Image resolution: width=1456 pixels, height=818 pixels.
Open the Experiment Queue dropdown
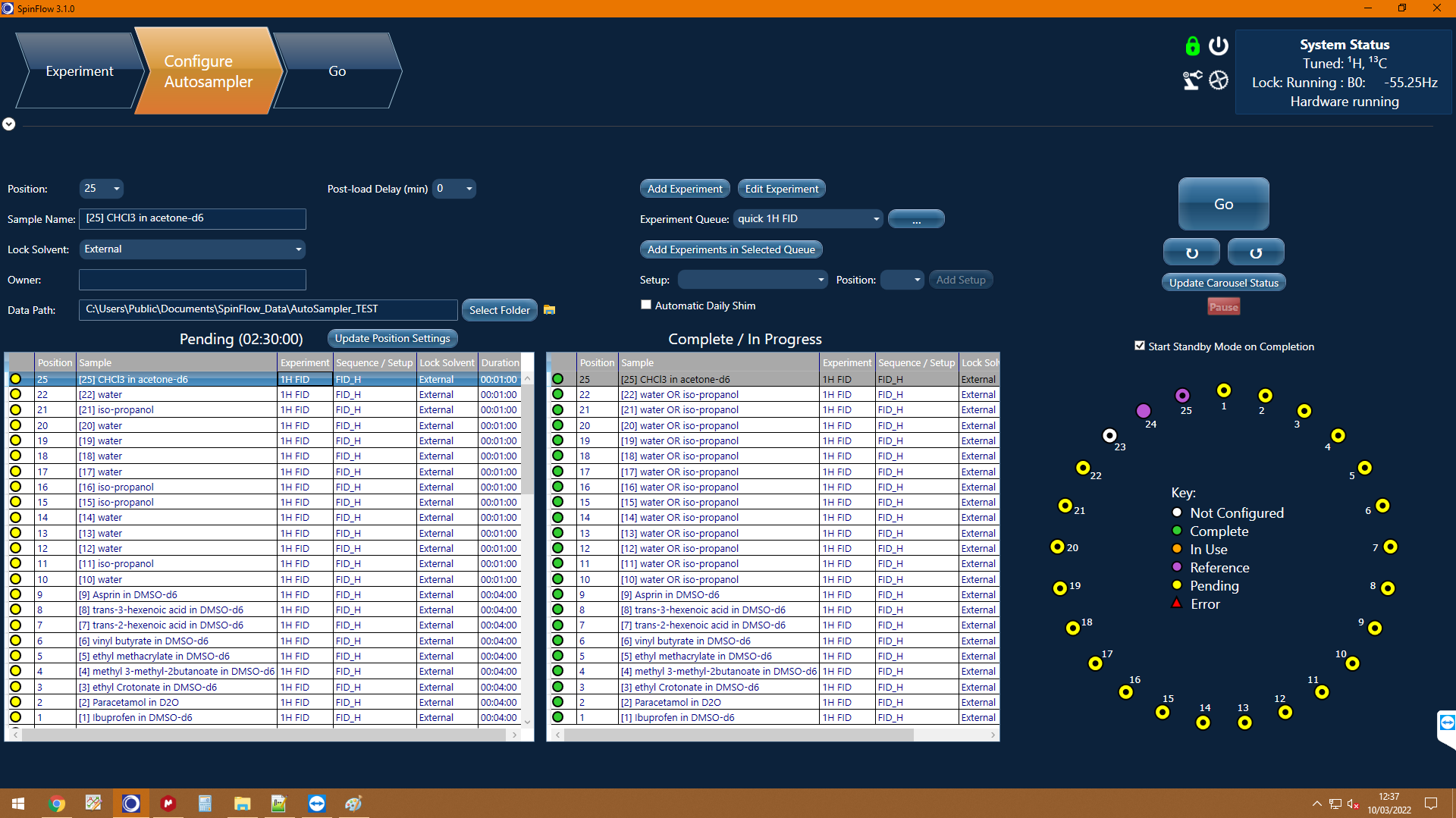(876, 219)
